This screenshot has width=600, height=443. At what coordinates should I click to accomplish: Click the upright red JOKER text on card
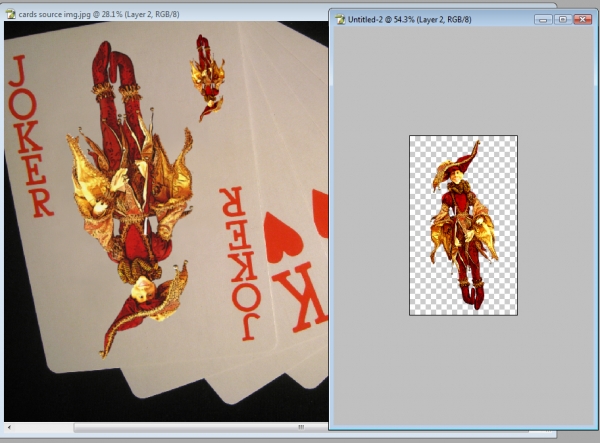coord(30,137)
